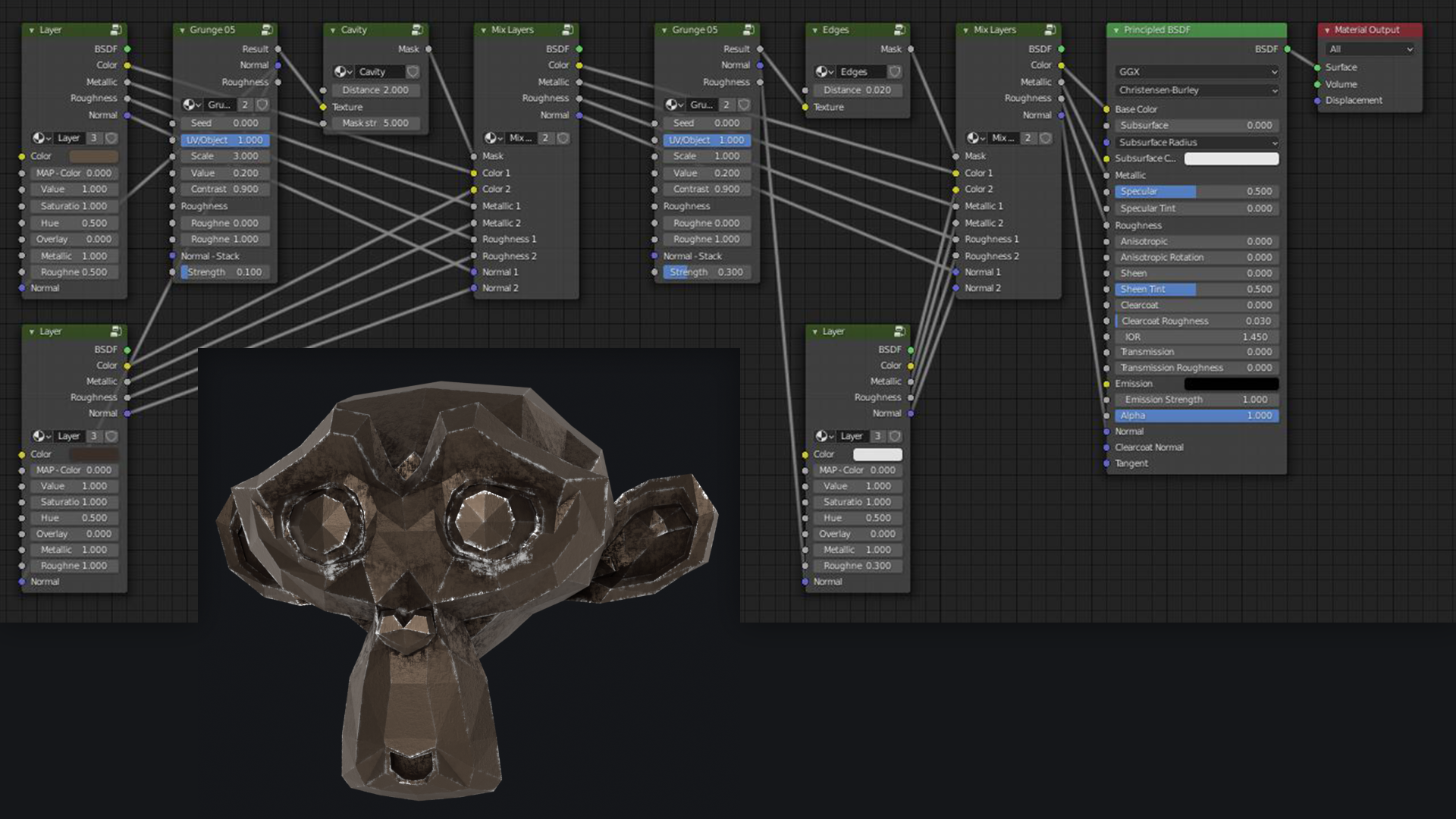Click the Sheen Tint slider
The height and width of the screenshot is (819, 1456).
pos(1197,290)
